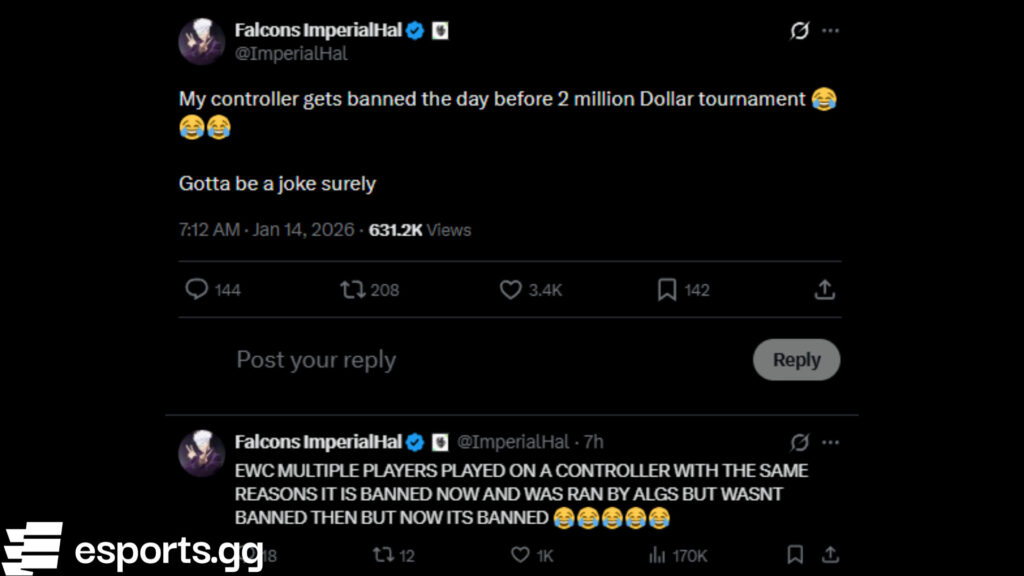Click the Post your reply field
1024x576 pixels.
coord(316,359)
